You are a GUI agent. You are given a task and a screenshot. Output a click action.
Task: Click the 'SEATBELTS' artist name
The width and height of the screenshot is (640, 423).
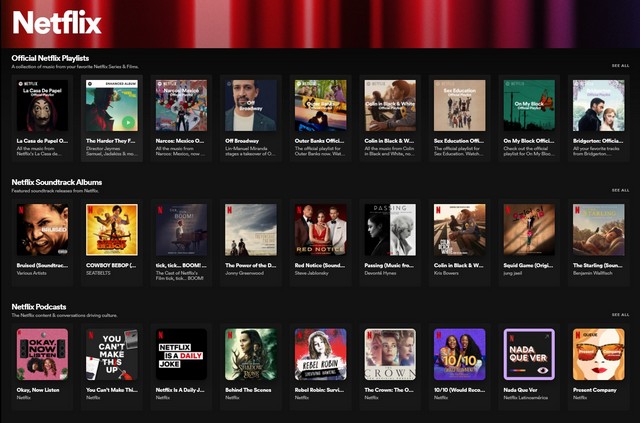pyautogui.click(x=98, y=273)
